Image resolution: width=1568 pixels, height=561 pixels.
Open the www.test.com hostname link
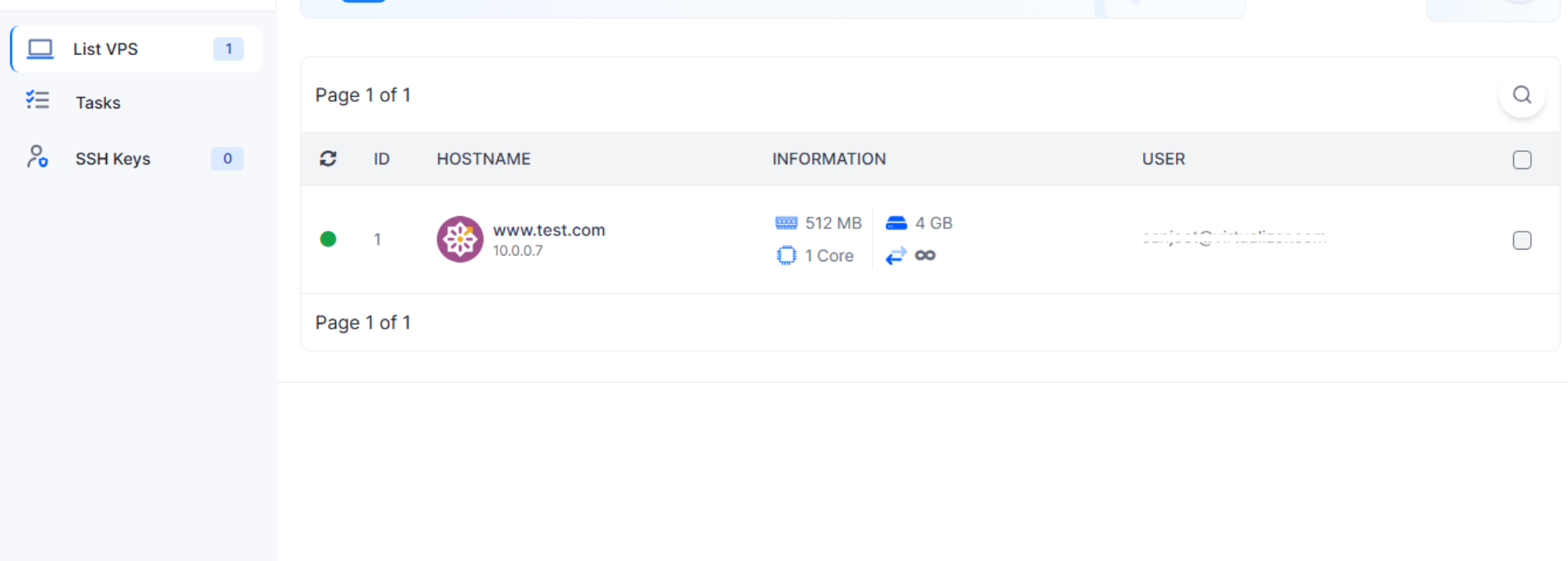(x=548, y=230)
